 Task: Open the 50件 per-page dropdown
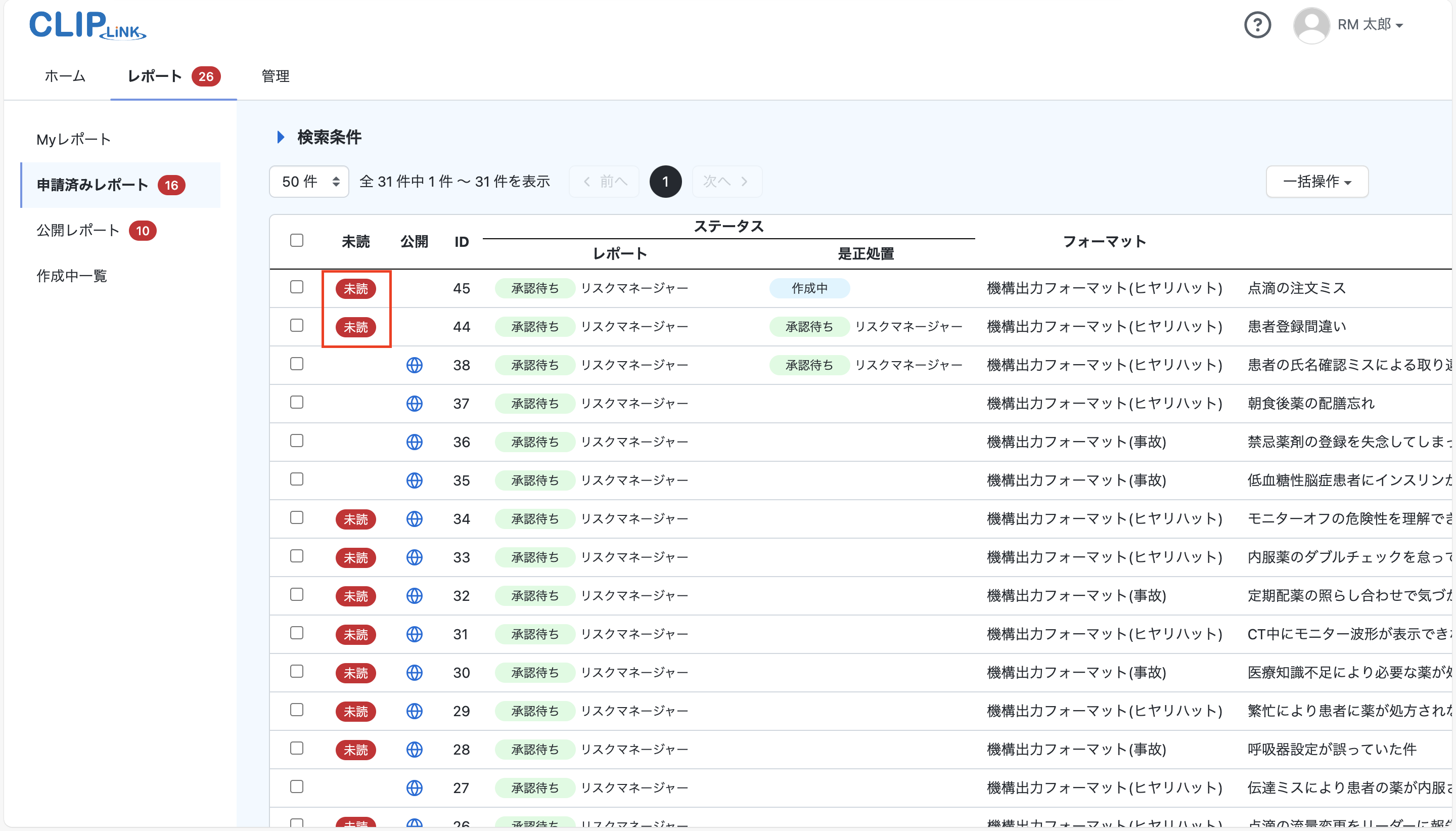click(x=308, y=181)
